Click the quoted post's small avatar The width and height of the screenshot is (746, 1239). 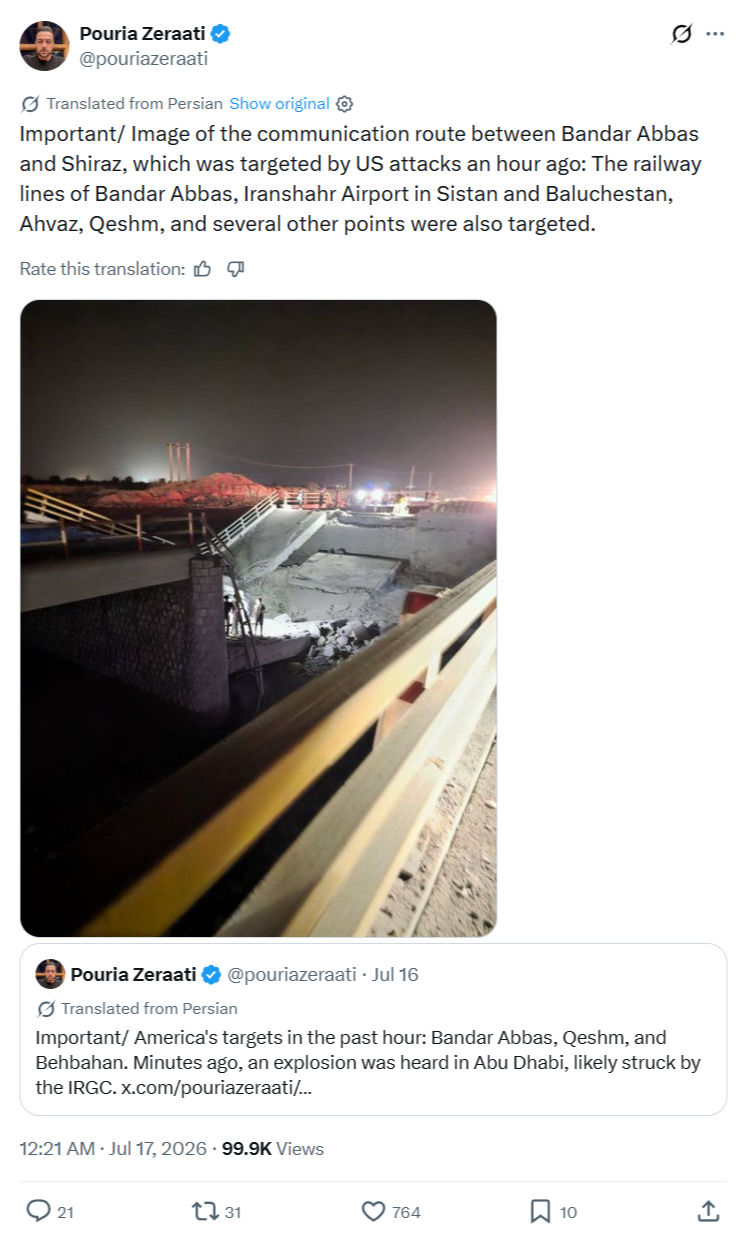coord(50,974)
